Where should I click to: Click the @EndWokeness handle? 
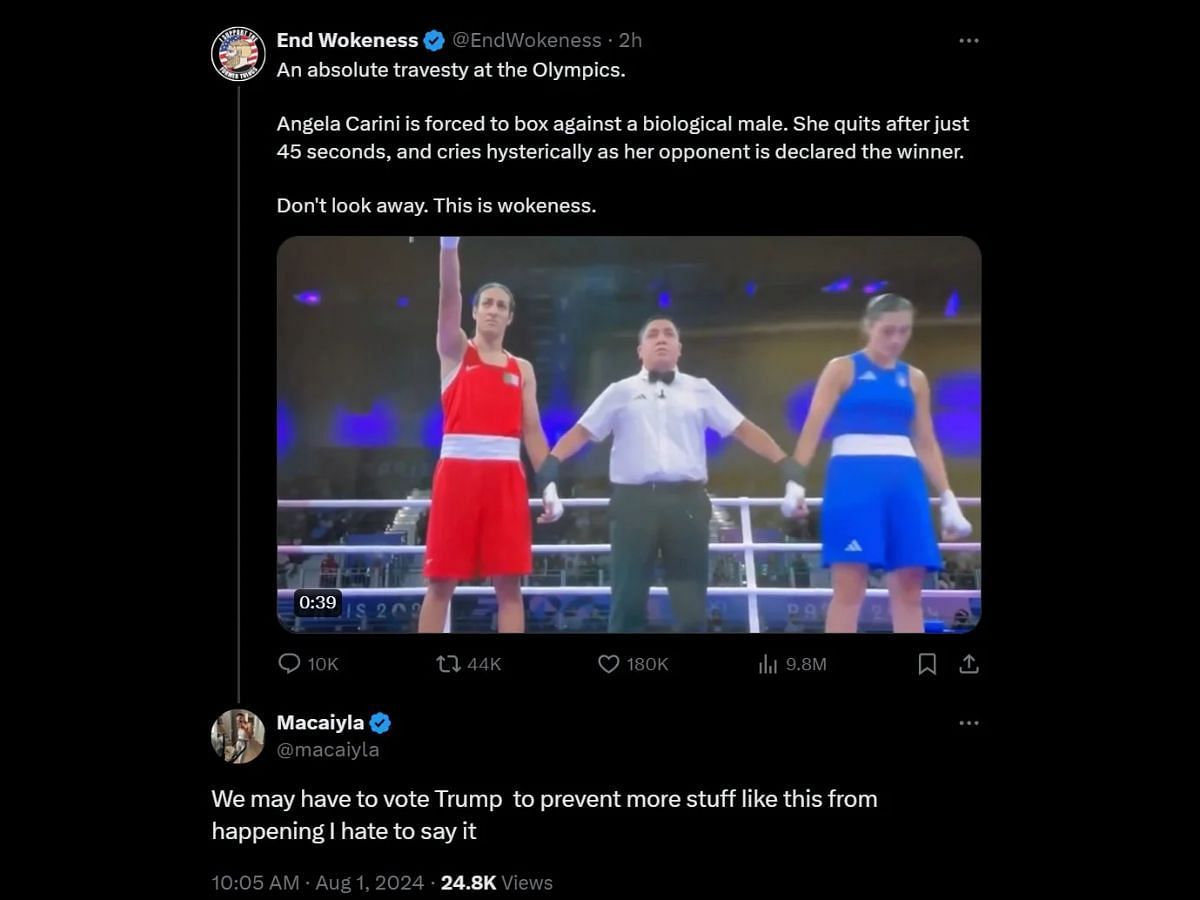tap(527, 41)
